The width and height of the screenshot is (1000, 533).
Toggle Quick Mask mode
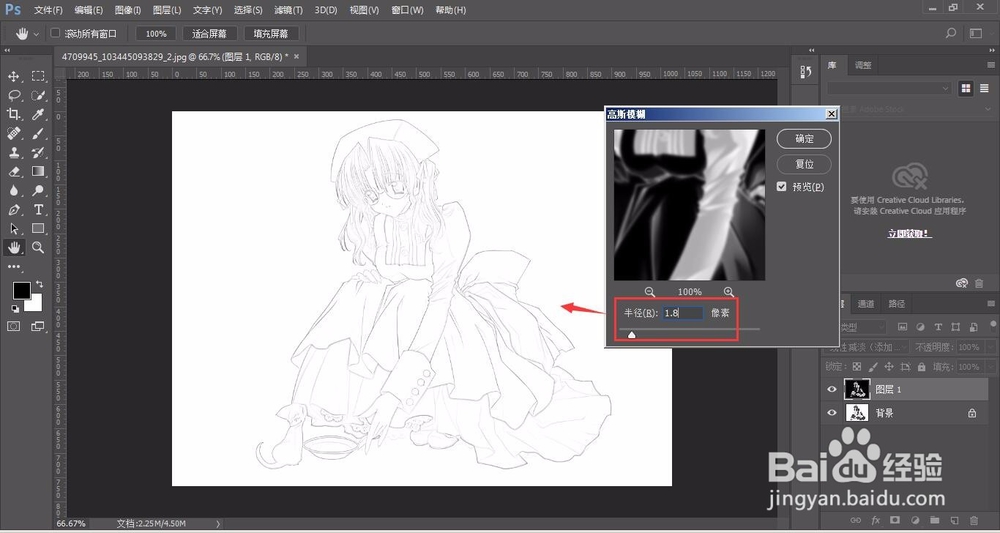coord(13,326)
